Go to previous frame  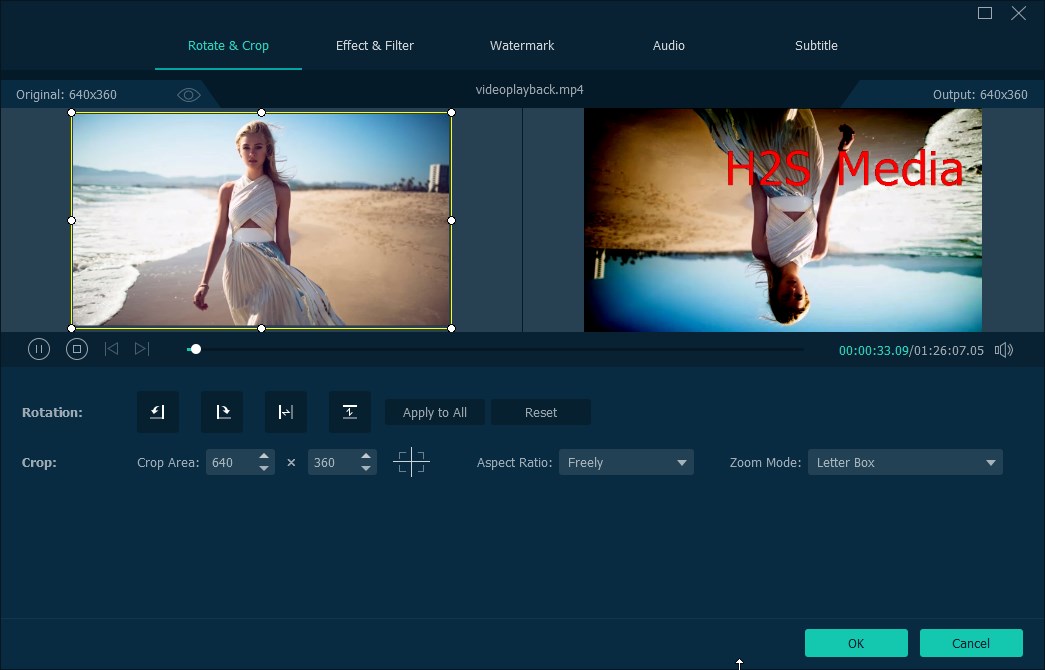coord(111,349)
